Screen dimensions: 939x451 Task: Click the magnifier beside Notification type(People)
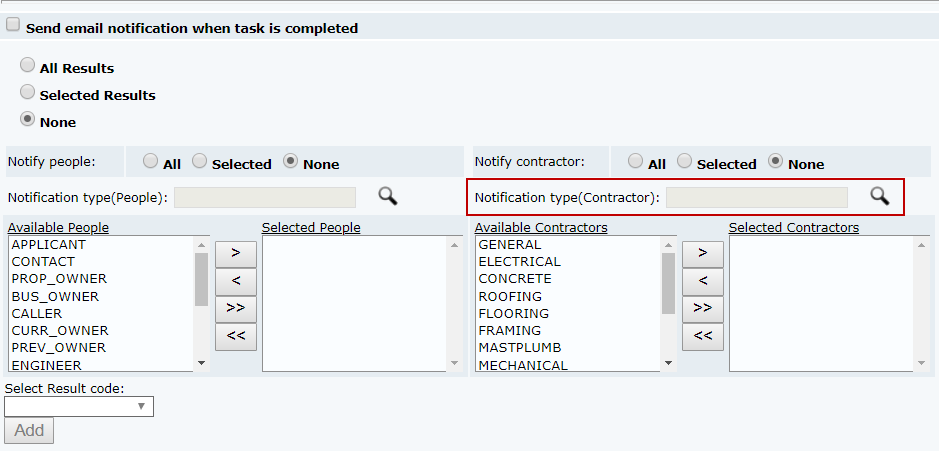[387, 196]
